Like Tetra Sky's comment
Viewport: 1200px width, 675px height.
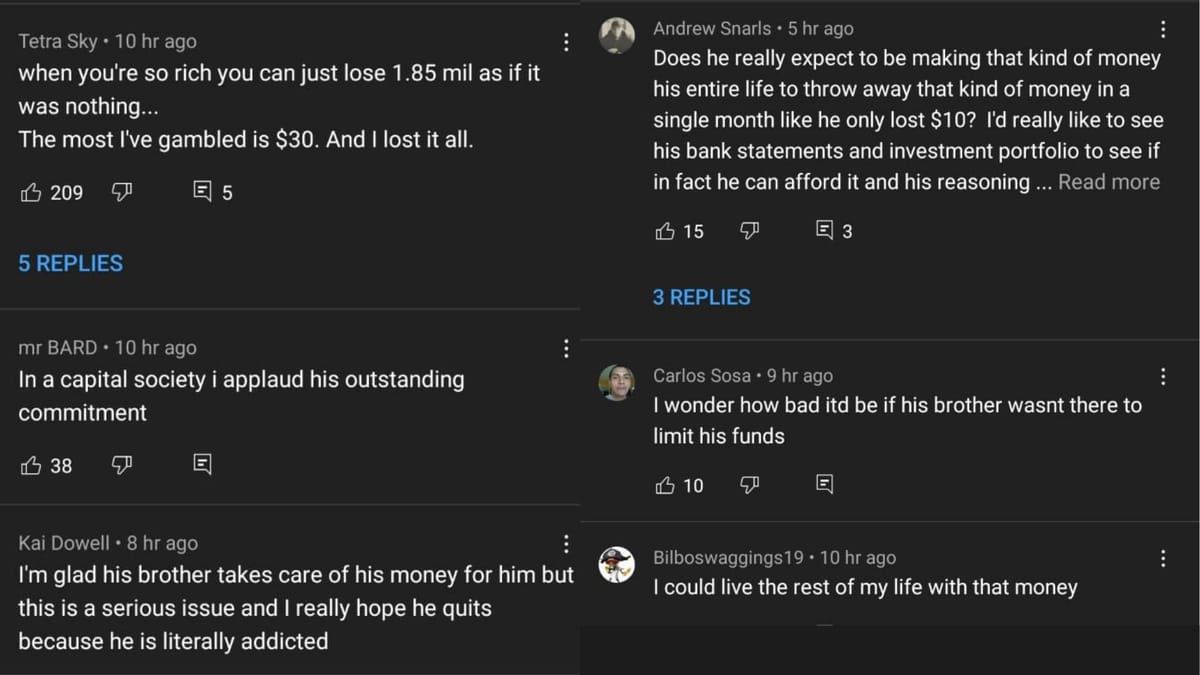[33, 192]
